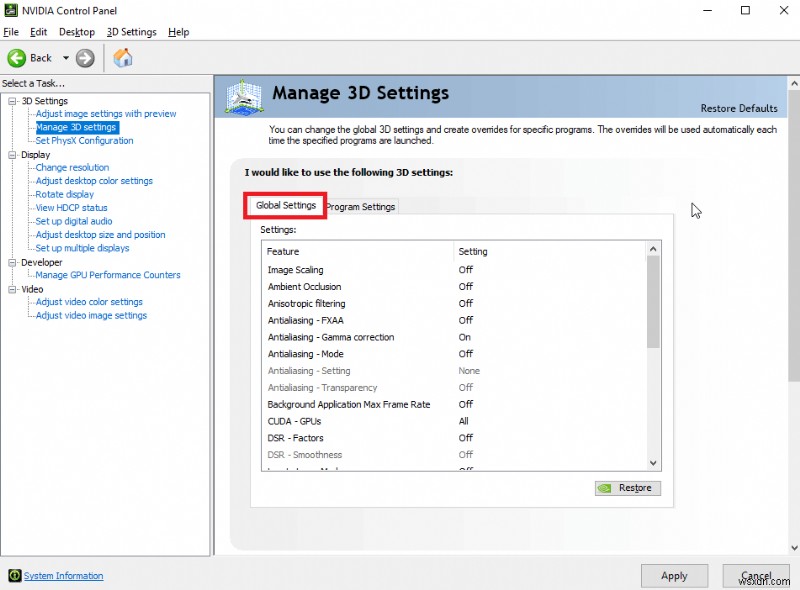Collapse the Display tree branch
Image resolution: width=800 pixels, height=590 pixels.
pyautogui.click(x=10, y=154)
